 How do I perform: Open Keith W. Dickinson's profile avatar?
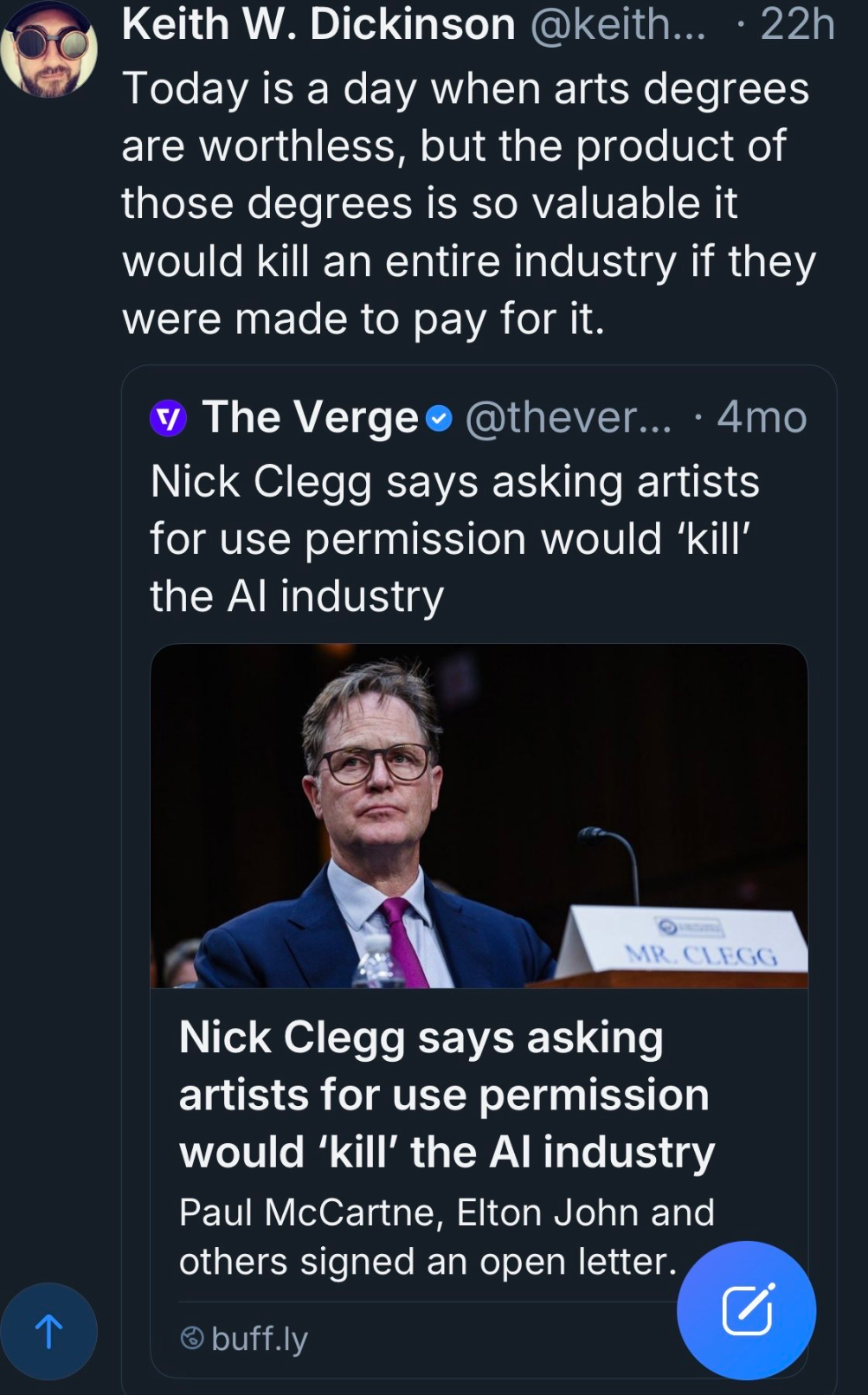tap(49, 49)
